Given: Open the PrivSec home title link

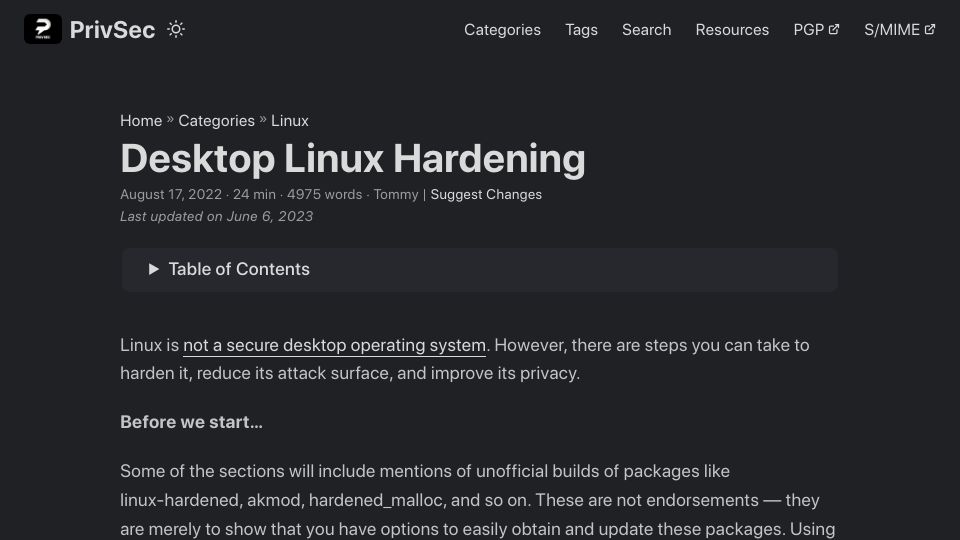Looking at the screenshot, I should tap(112, 30).
